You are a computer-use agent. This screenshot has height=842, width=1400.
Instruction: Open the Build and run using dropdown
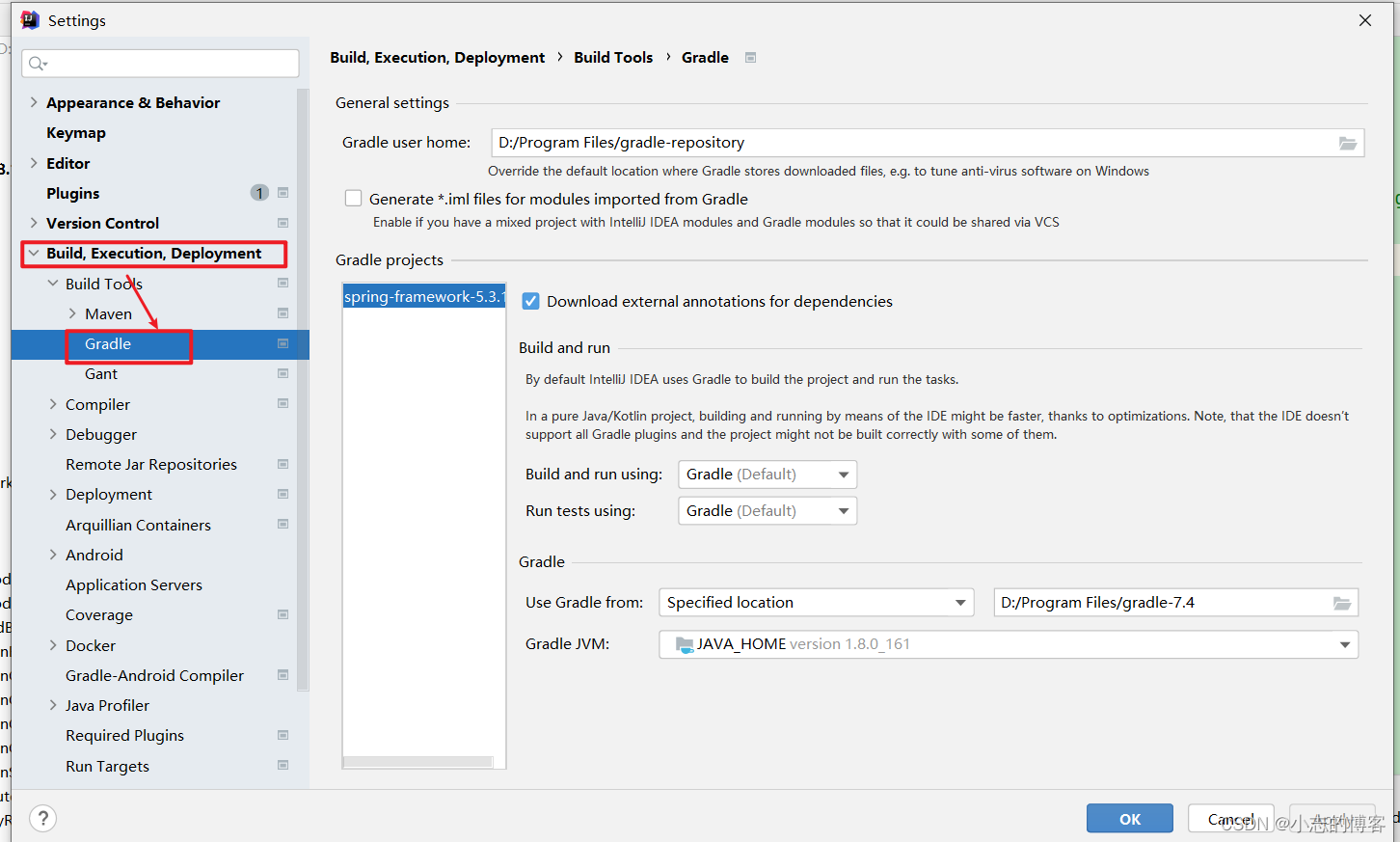(767, 475)
